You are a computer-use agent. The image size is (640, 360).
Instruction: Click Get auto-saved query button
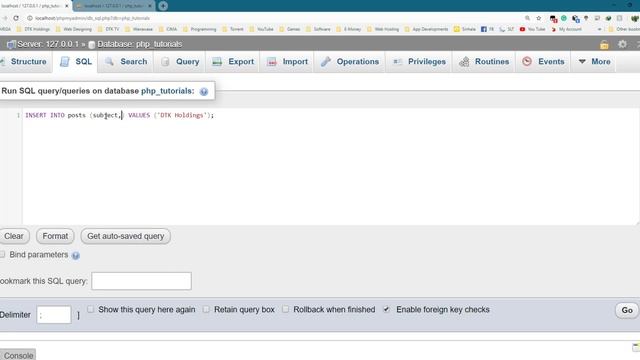[125, 236]
